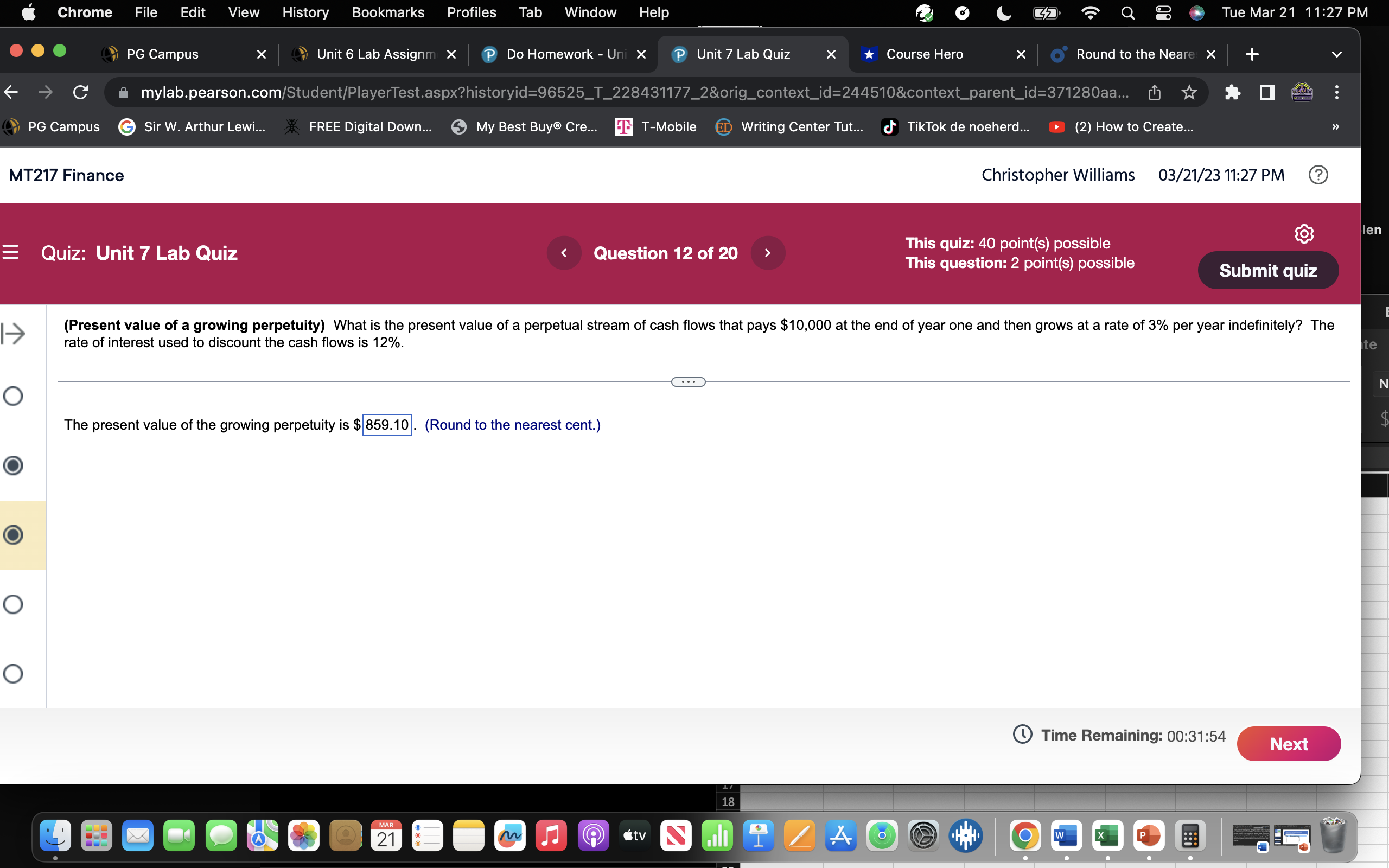Image resolution: width=1389 pixels, height=868 pixels.
Task: Click the answer field showing 859.10
Action: click(x=387, y=425)
